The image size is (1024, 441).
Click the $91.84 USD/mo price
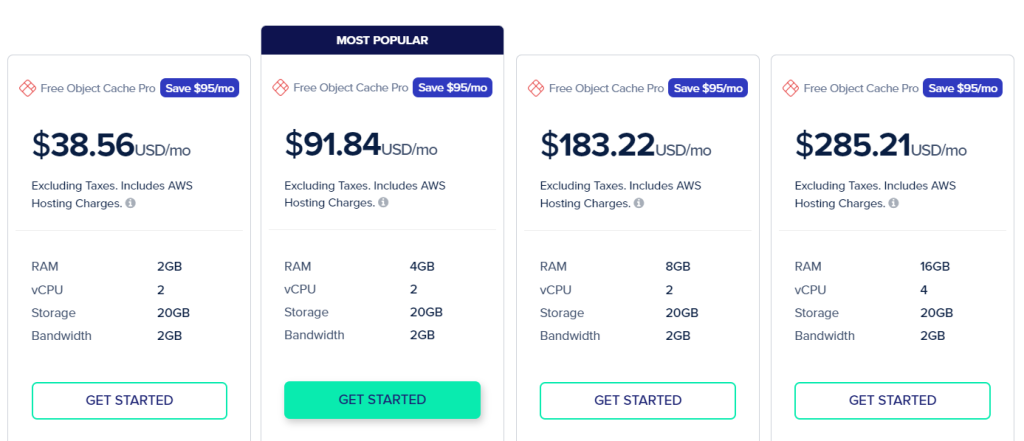click(361, 145)
